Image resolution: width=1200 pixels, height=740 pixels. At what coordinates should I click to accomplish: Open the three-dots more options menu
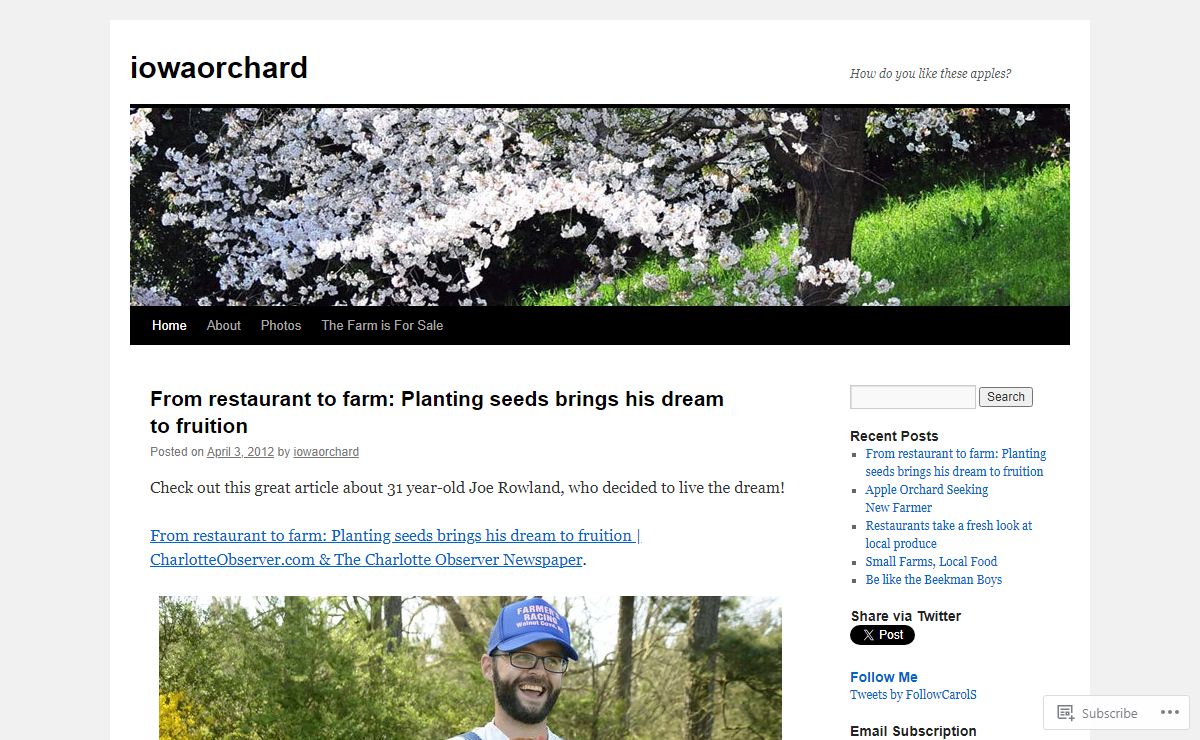pos(1170,713)
